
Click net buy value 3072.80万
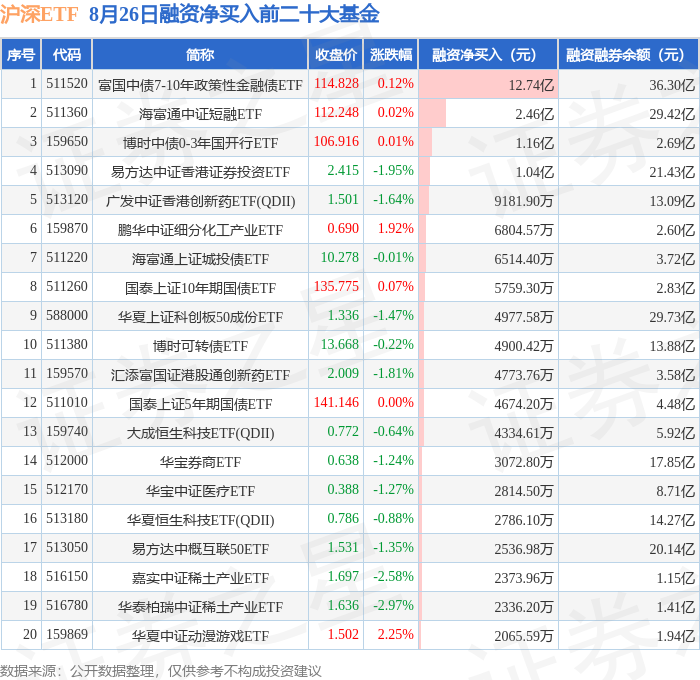click(524, 462)
